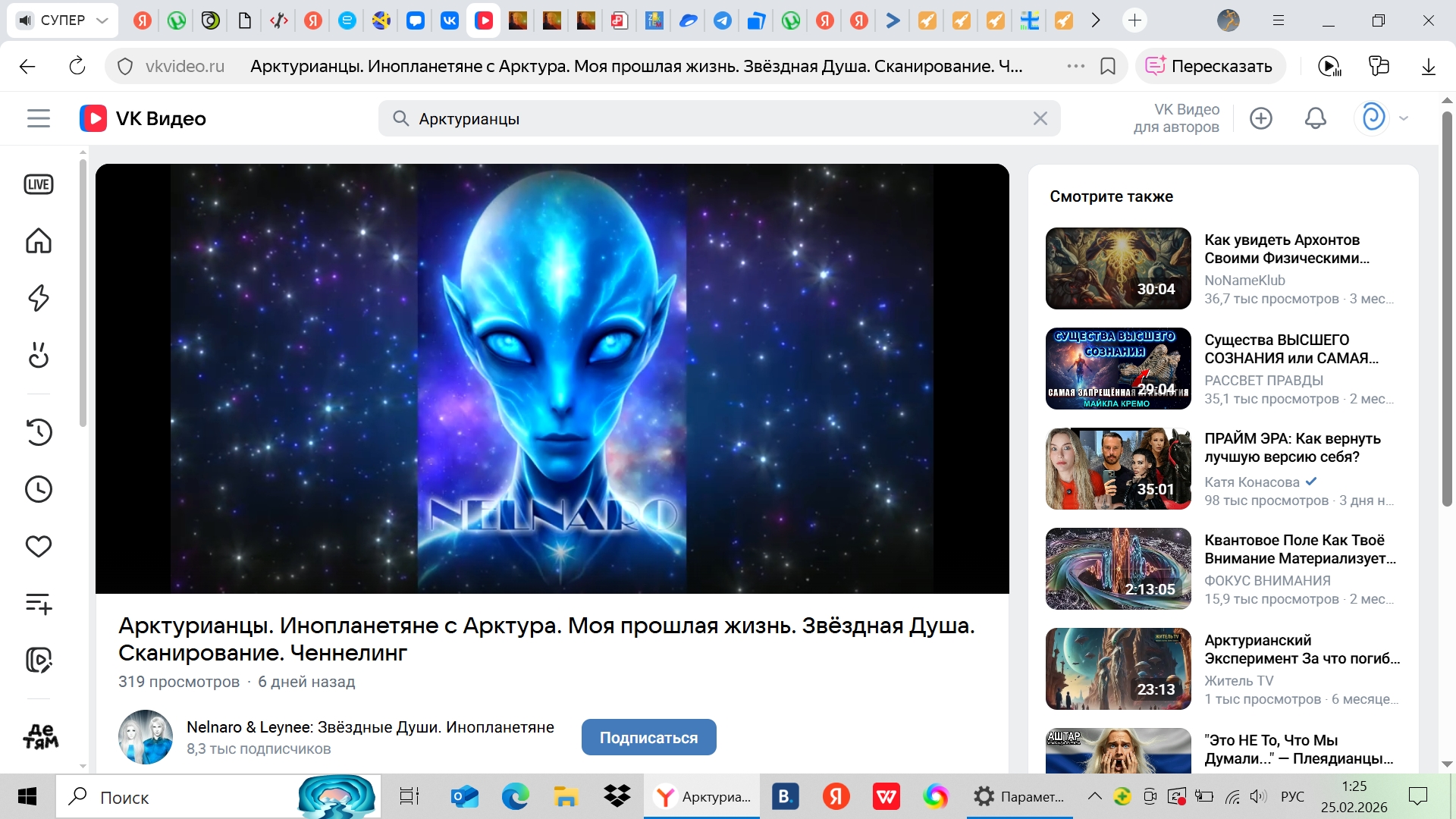Open the browser main menu lines
The image size is (1456, 819).
(x=1279, y=20)
